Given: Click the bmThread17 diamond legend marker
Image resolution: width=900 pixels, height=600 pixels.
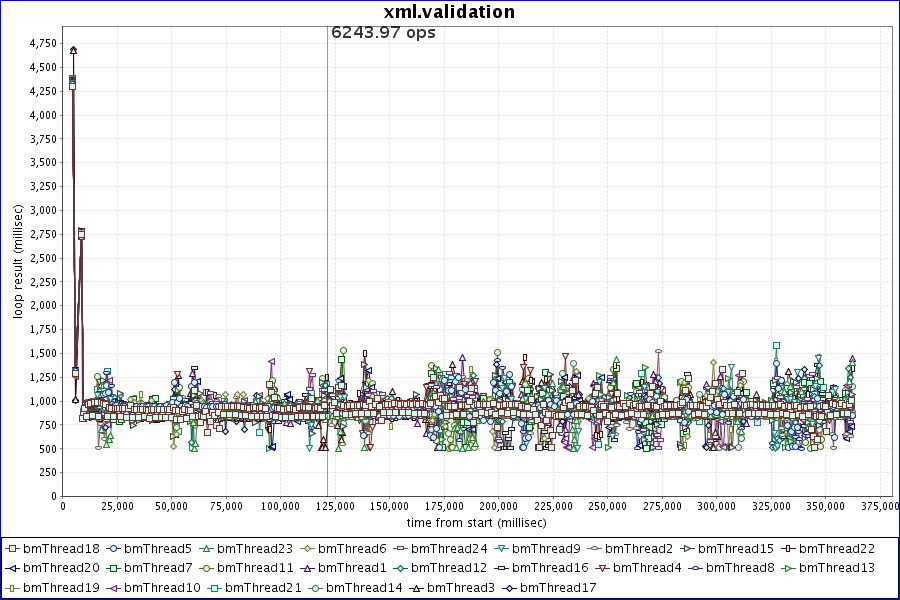Looking at the screenshot, I should [x=508, y=587].
